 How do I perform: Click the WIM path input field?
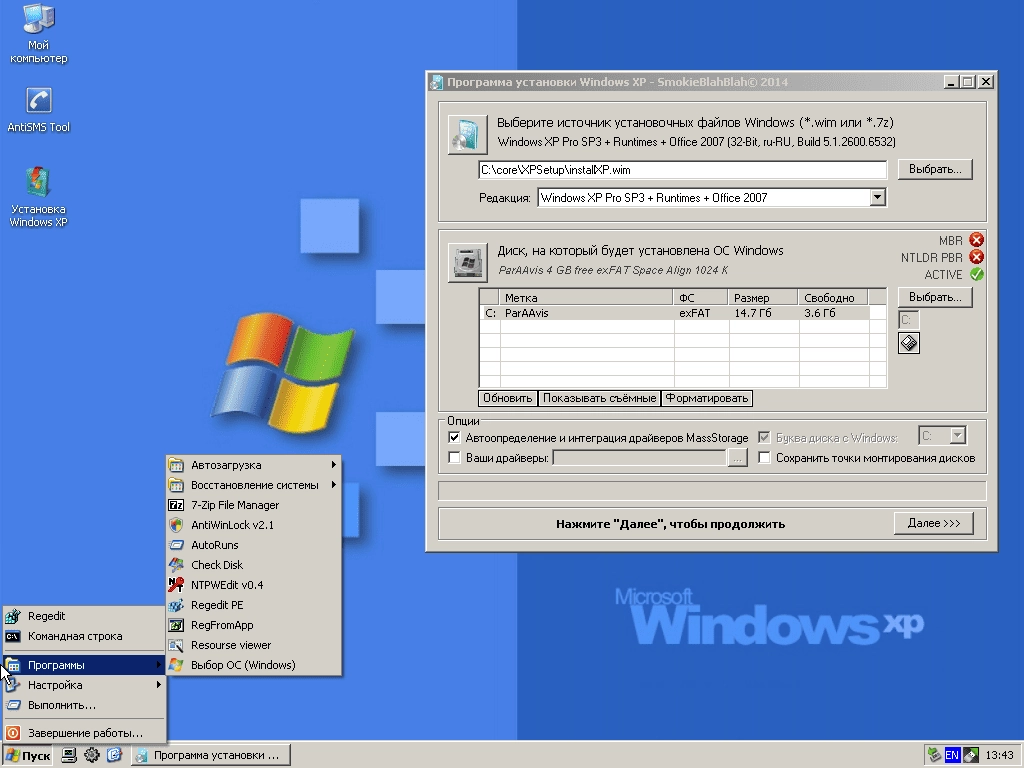[682, 170]
